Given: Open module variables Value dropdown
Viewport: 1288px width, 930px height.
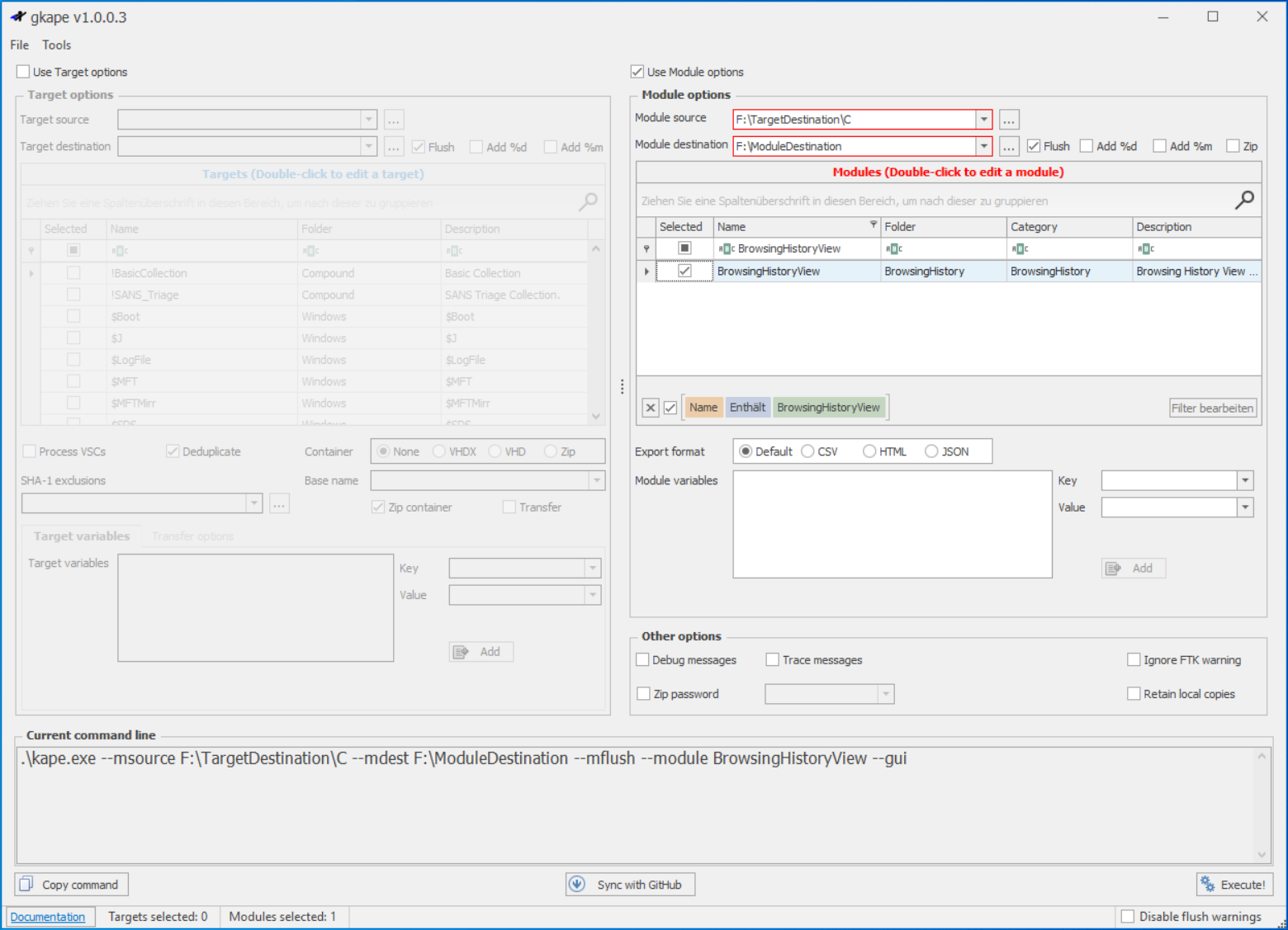Looking at the screenshot, I should [x=1245, y=507].
